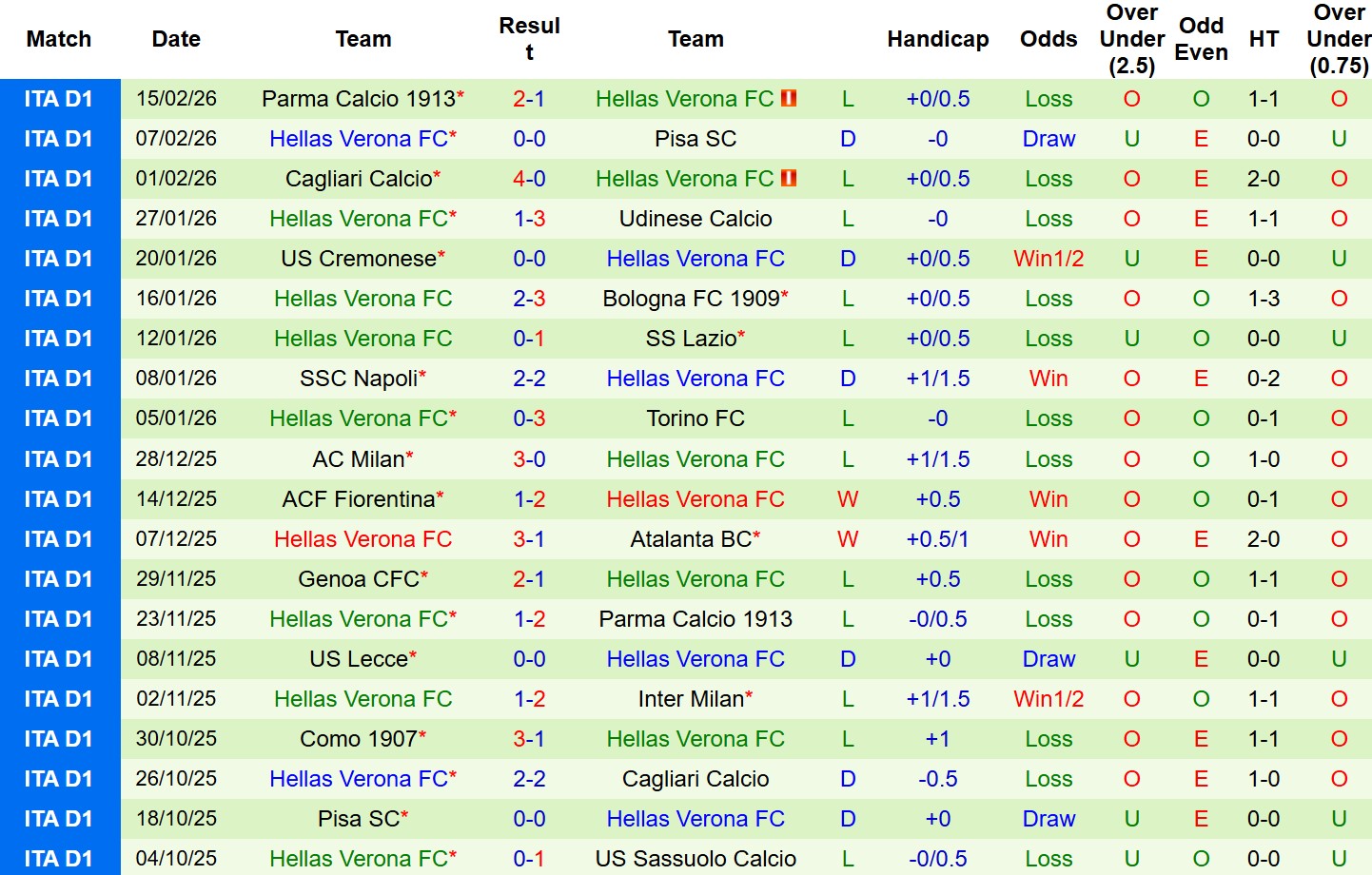Click the 2-1 result of Parma vs Verona
Image resolution: width=1372 pixels, height=875 pixels.
tap(529, 99)
